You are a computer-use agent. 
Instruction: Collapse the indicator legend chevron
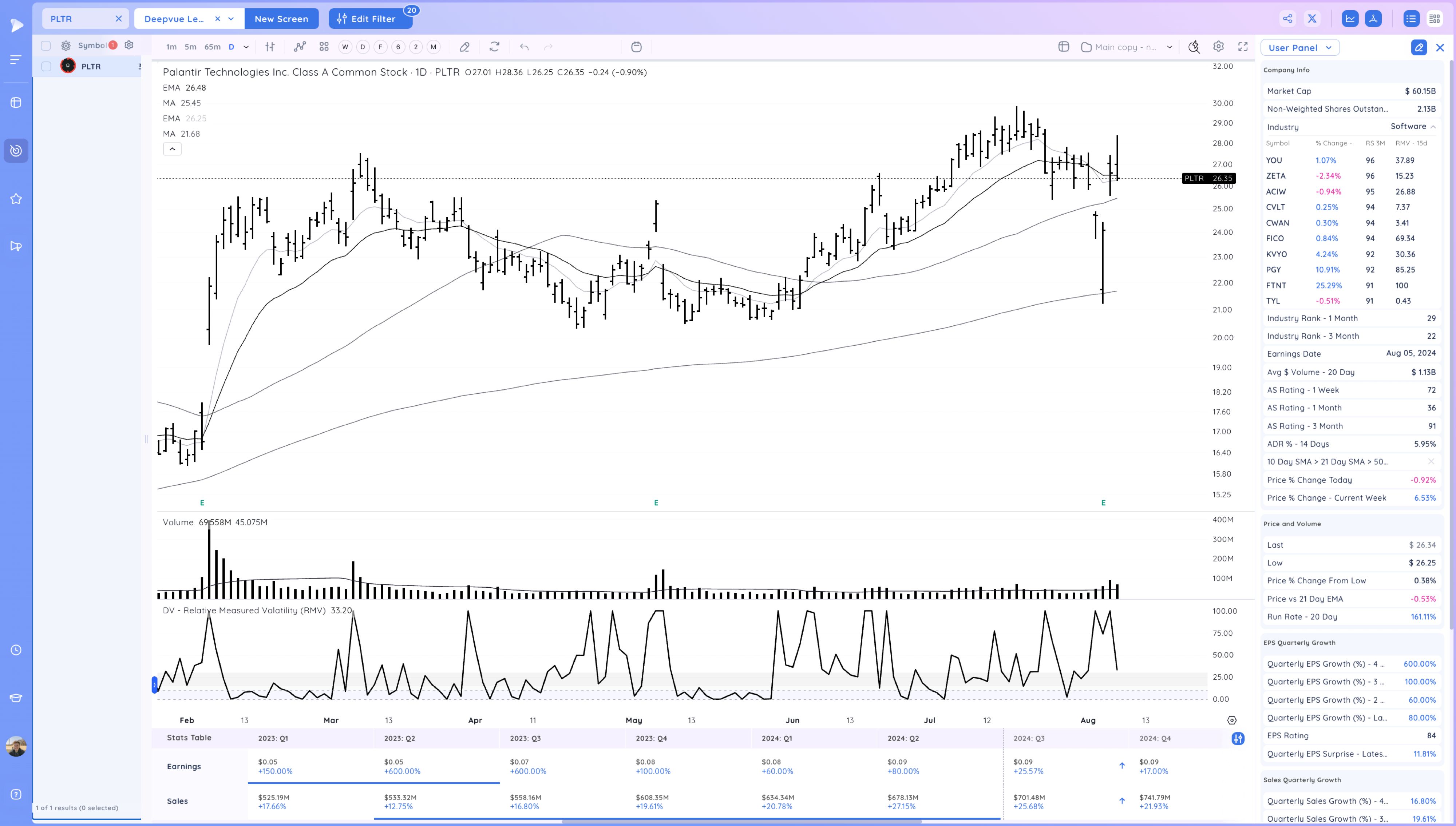tap(172, 149)
